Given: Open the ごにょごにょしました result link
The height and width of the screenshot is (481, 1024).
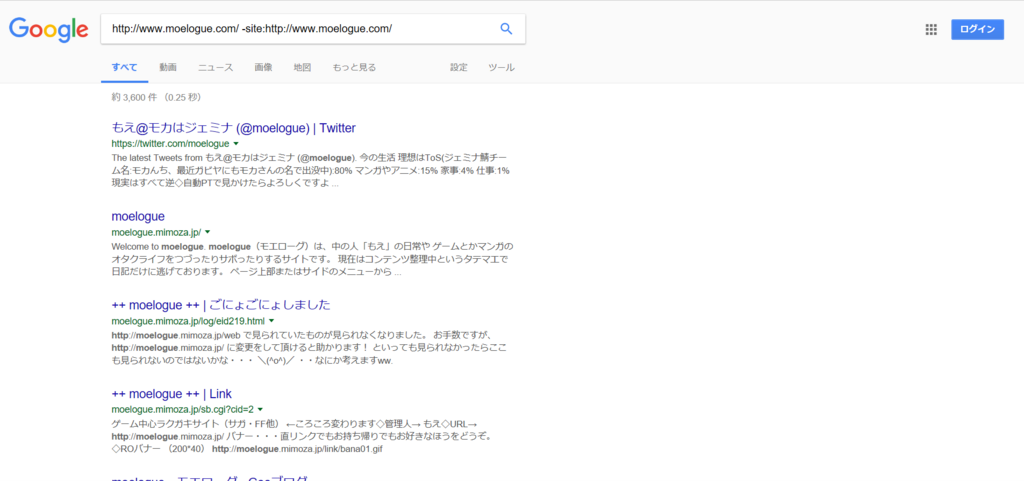Looking at the screenshot, I should [221, 305].
